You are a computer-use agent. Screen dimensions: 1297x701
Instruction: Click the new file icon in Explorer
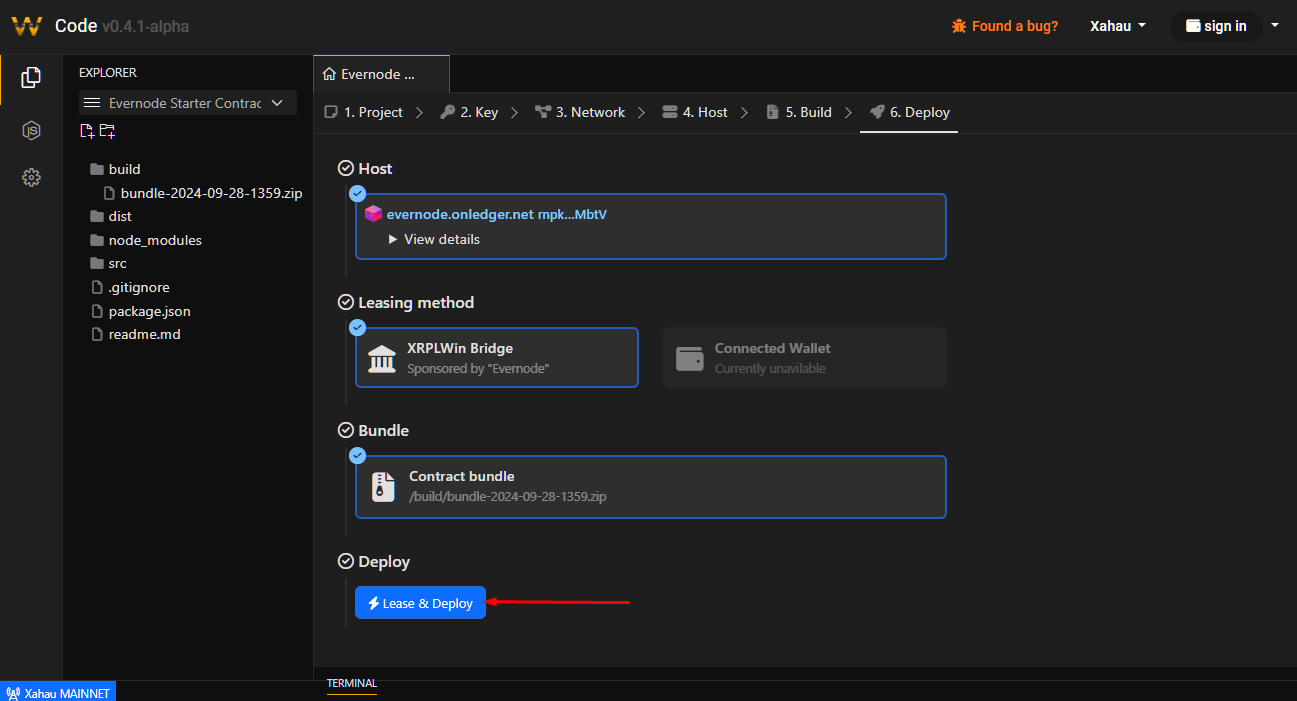87,131
